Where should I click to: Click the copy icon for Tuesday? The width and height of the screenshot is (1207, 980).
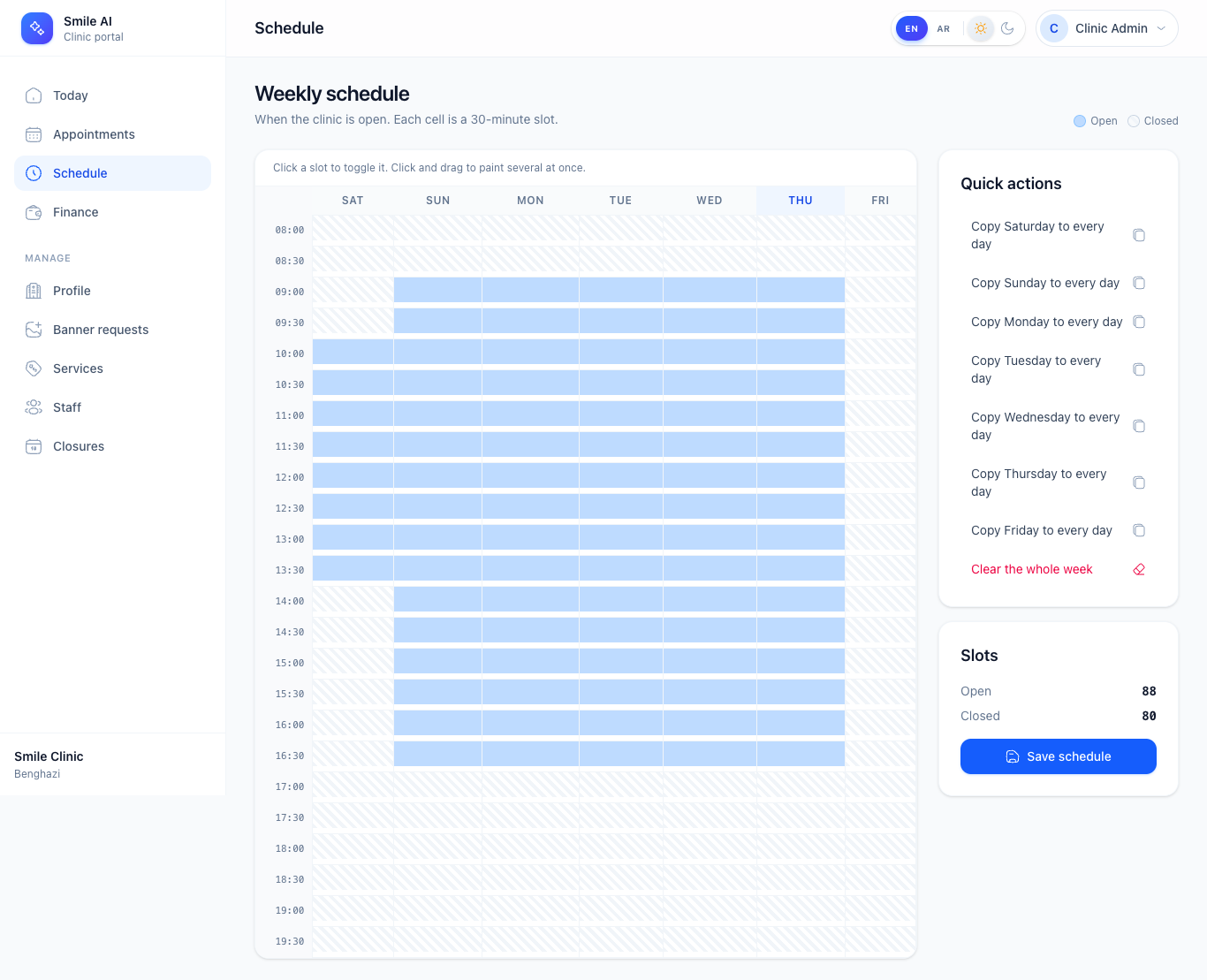point(1139,369)
